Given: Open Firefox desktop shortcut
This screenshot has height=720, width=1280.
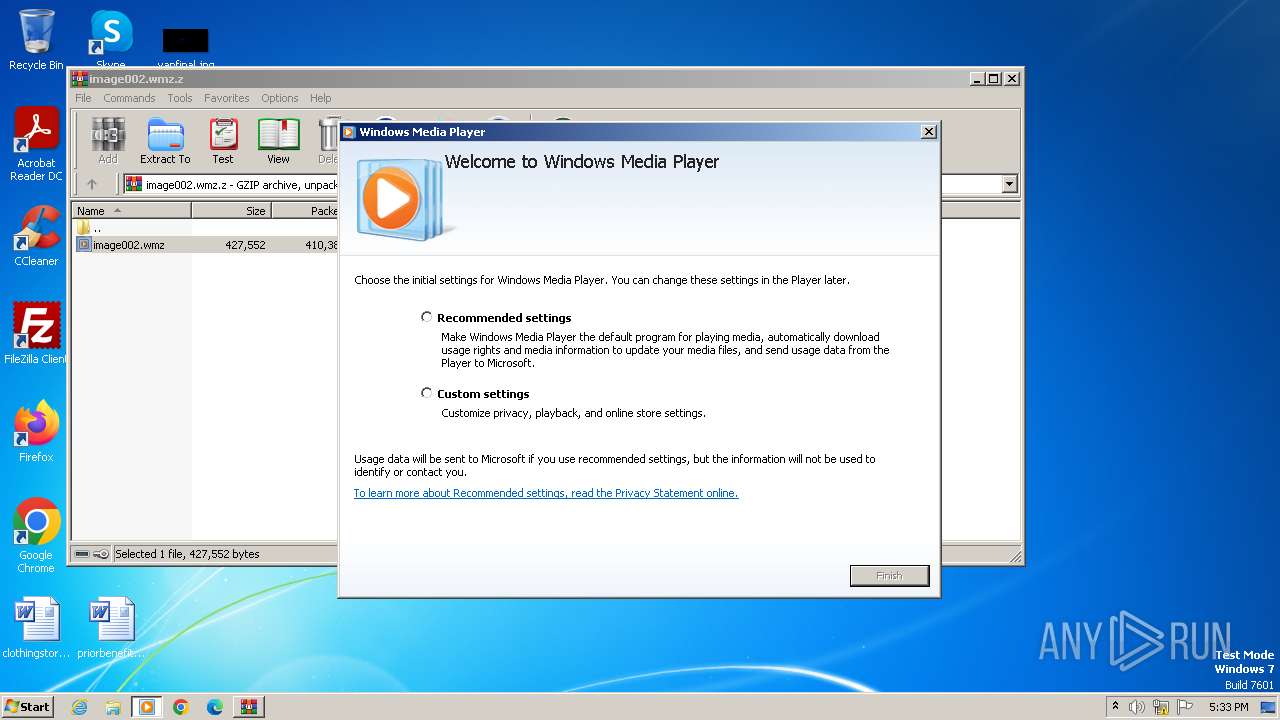Looking at the screenshot, I should (36, 432).
